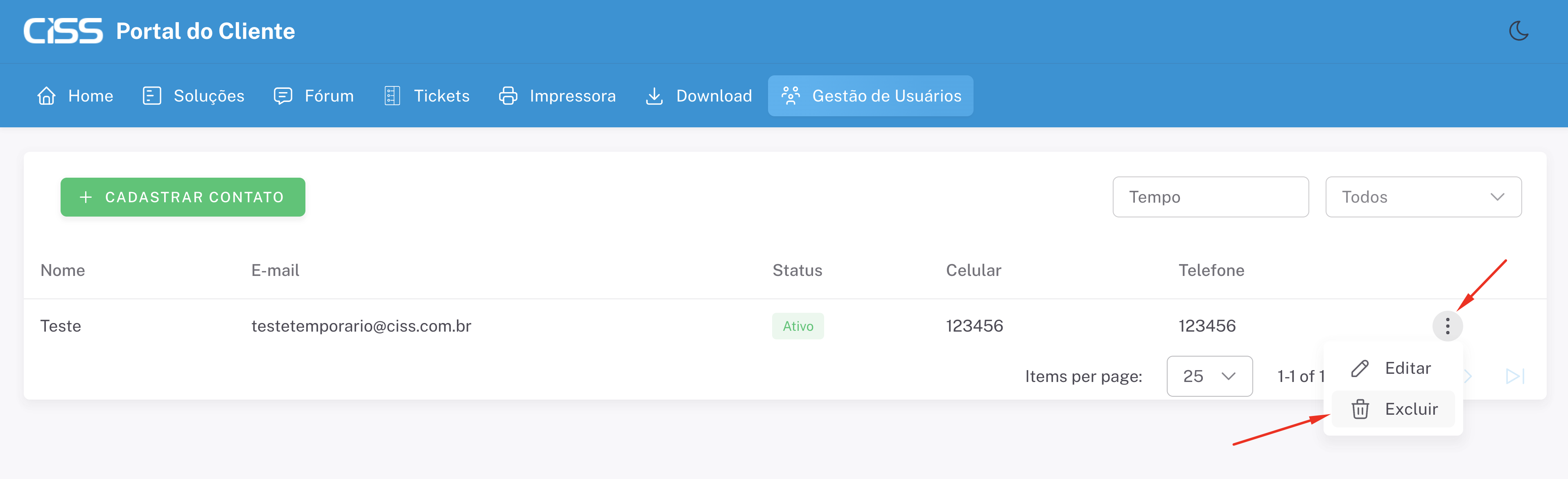The image size is (1568, 479).
Task: Open the Tickets menu item
Action: 441,96
